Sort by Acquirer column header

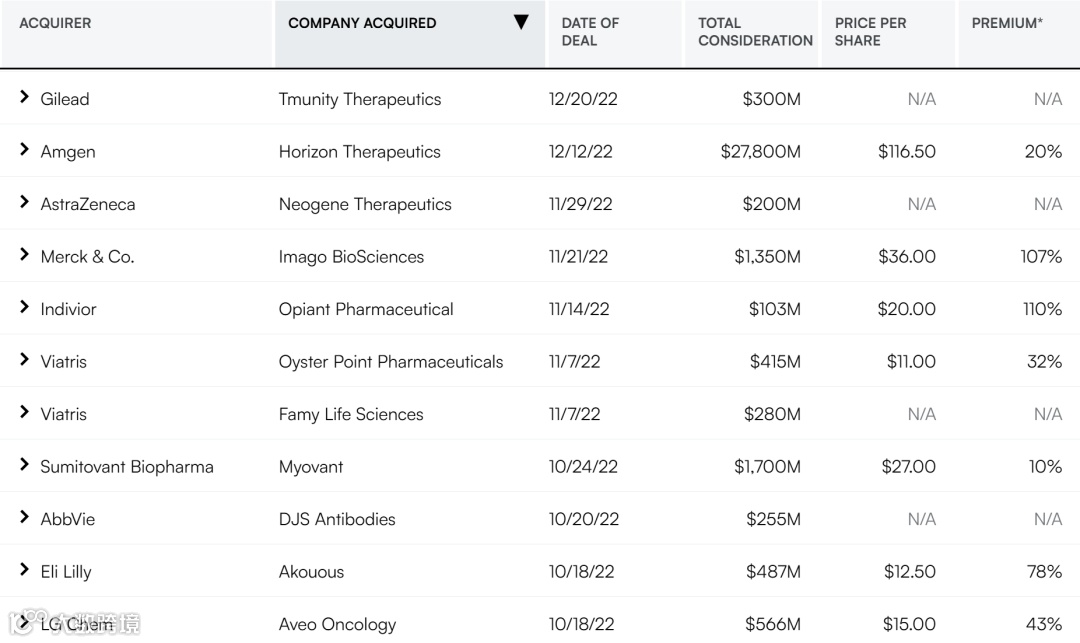pos(55,23)
